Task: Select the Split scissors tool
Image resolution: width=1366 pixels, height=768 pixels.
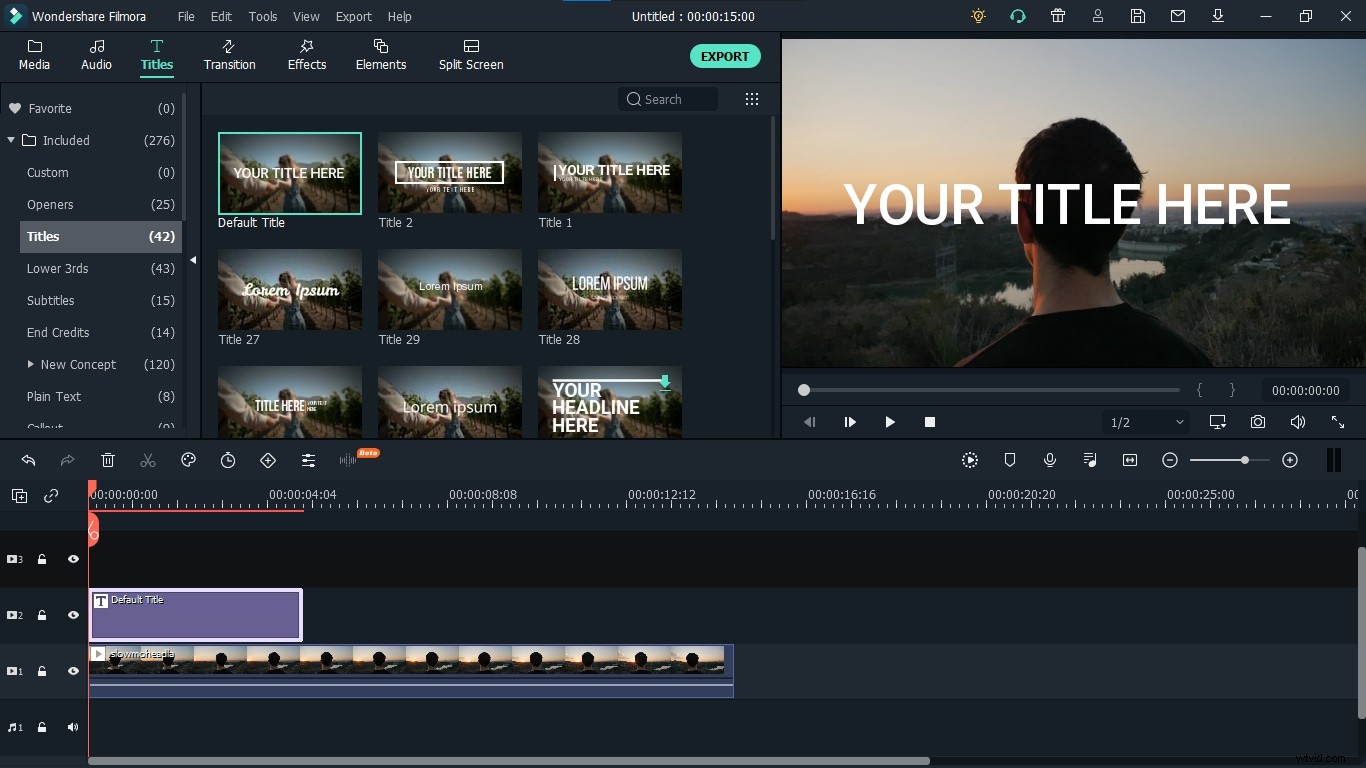Action: point(148,460)
